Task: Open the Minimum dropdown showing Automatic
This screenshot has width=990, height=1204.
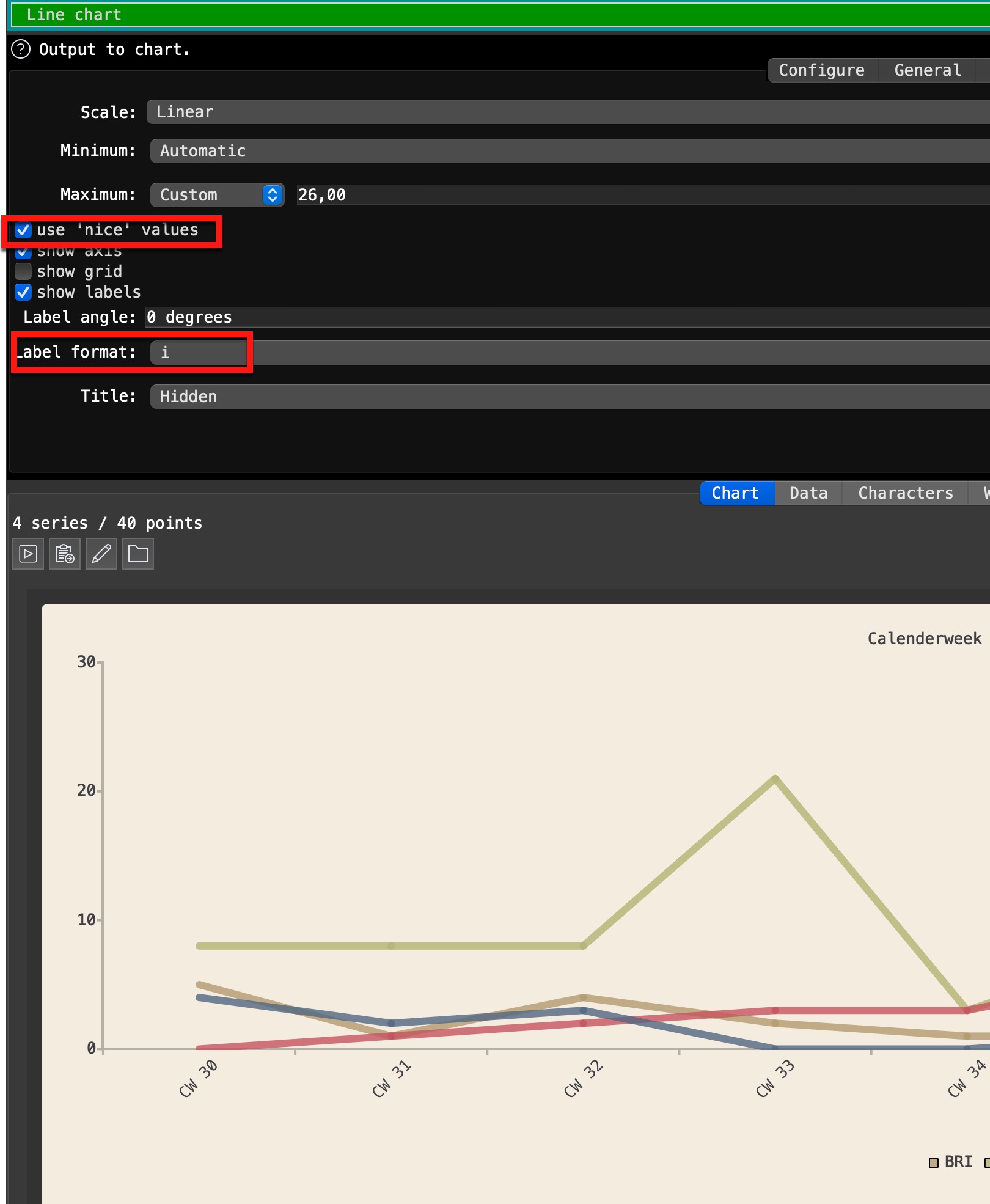Action: 568,151
